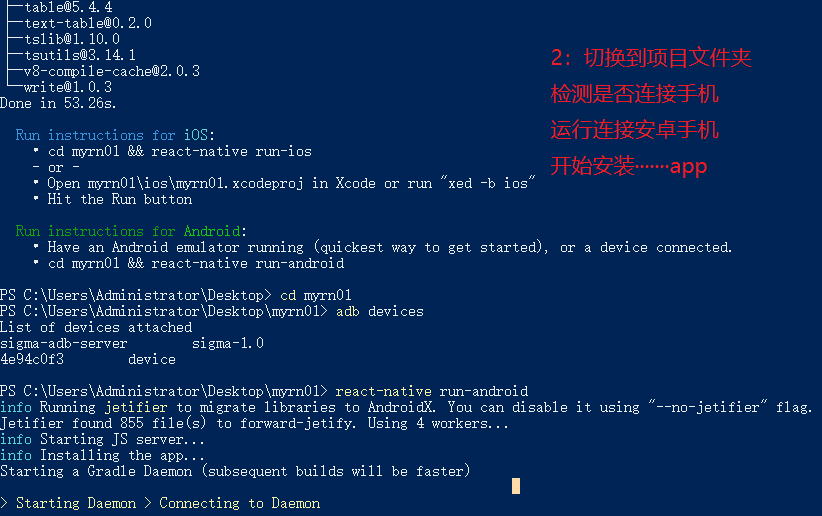The height and width of the screenshot is (516, 822).
Task: Click the red annotation '检测是否连接手机'
Action: [634, 94]
